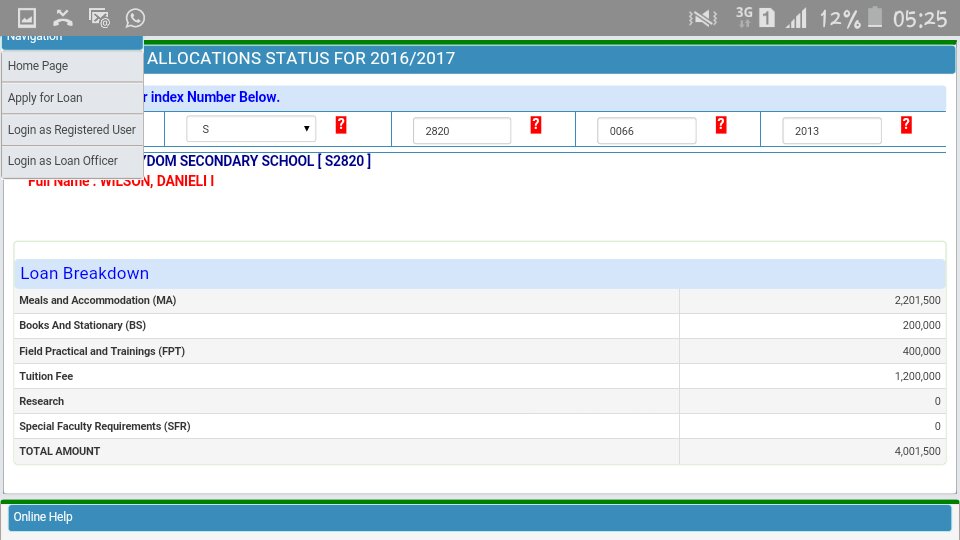Click the center number field 2820
The image size is (960, 540).
[x=462, y=131]
